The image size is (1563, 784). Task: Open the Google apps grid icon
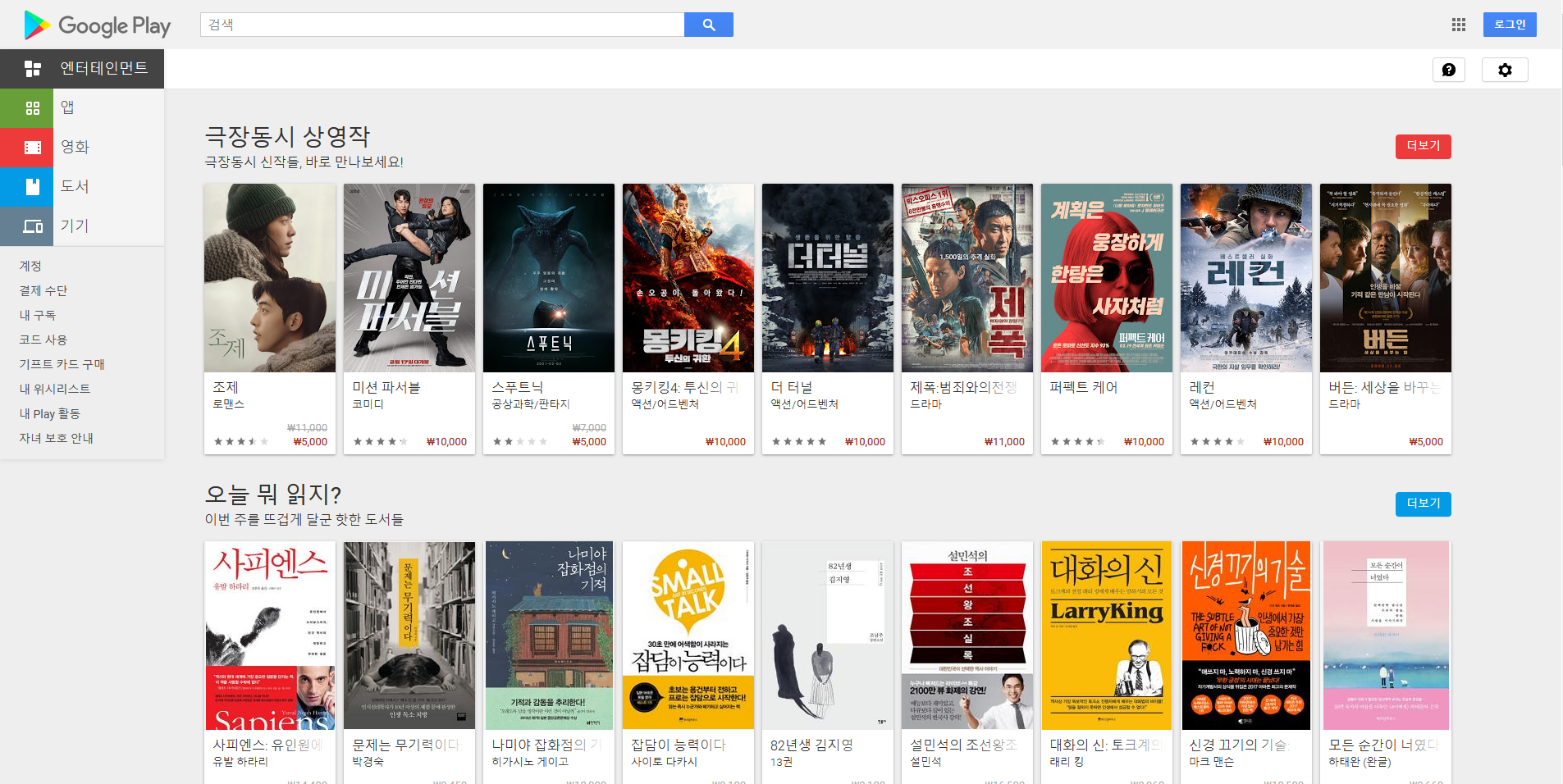[x=1459, y=25]
